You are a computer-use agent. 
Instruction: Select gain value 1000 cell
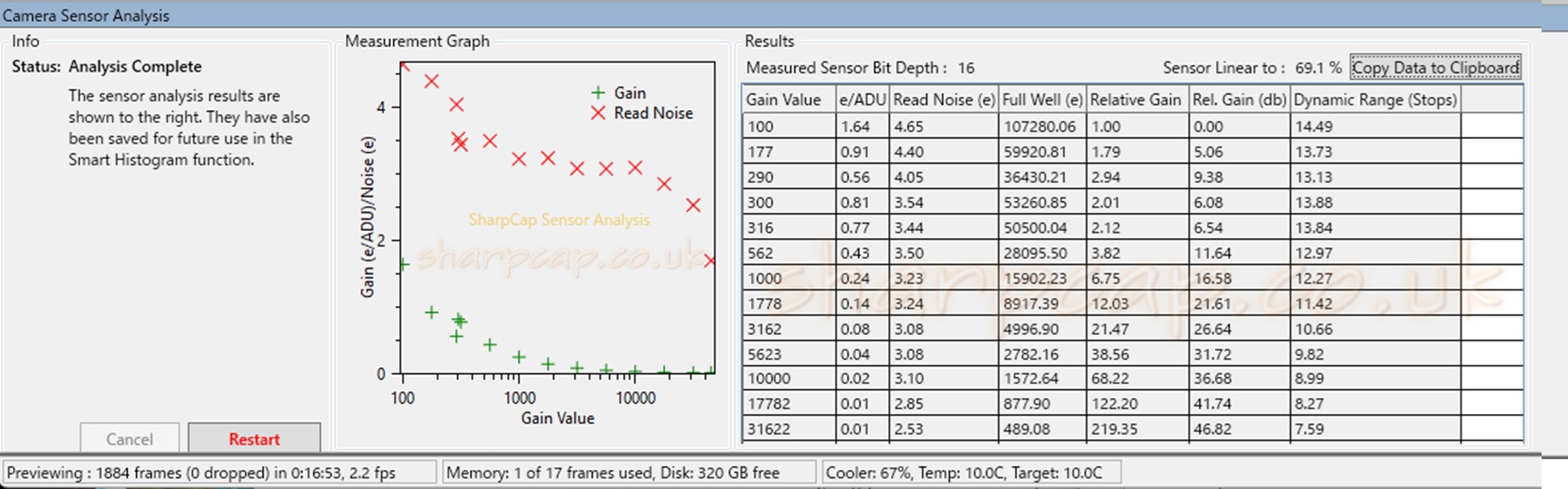click(790, 279)
